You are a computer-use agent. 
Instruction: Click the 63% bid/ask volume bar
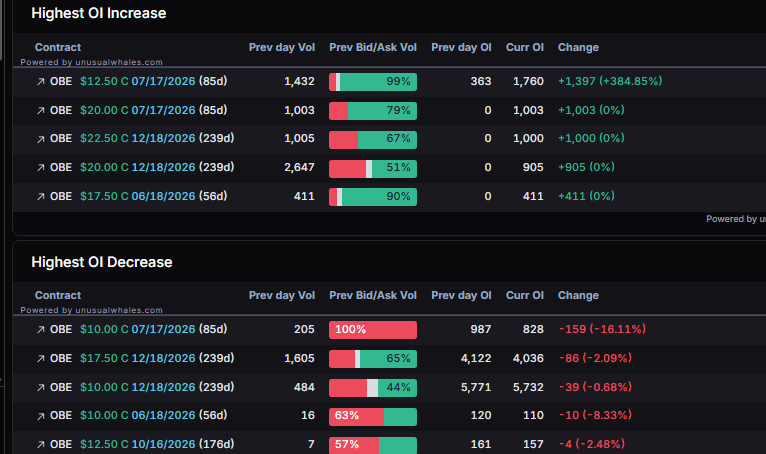click(x=373, y=417)
